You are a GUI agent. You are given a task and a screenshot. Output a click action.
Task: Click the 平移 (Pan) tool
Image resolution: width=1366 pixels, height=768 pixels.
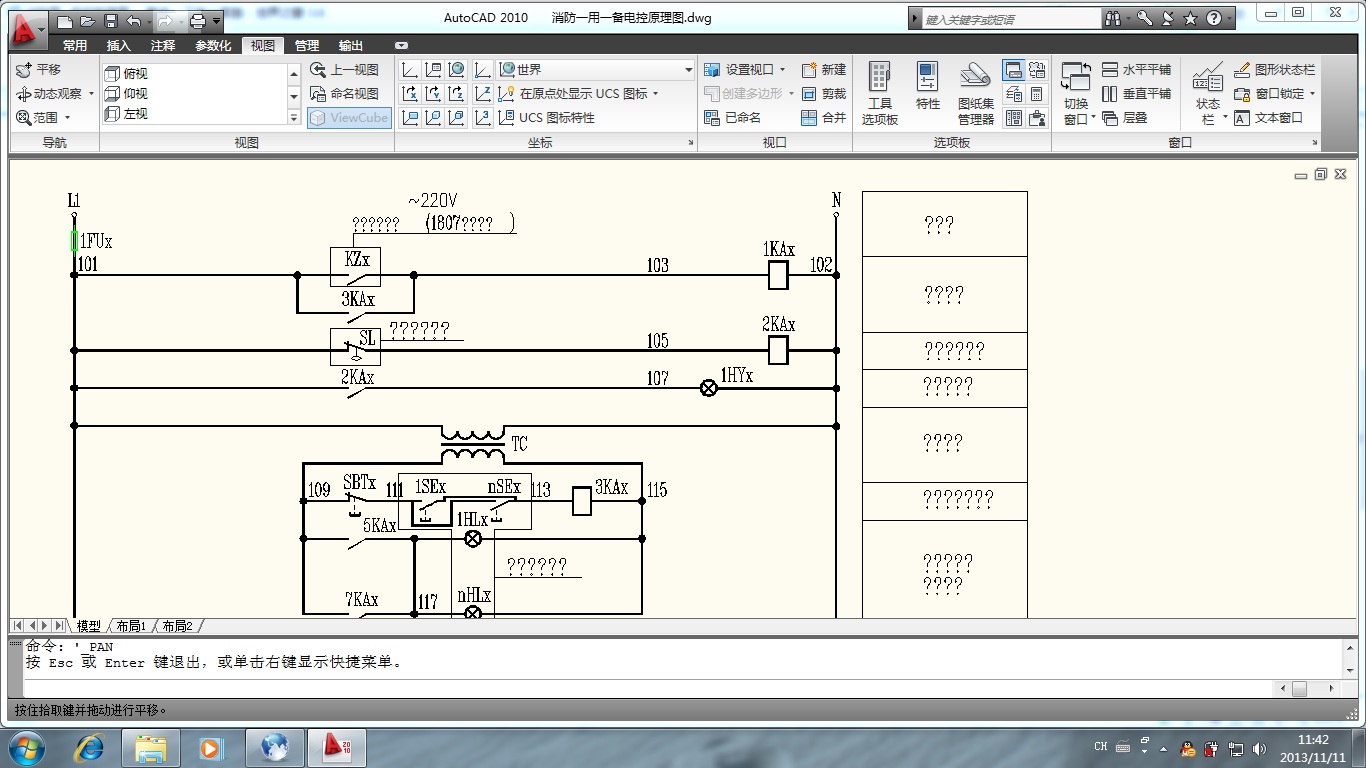(x=40, y=70)
